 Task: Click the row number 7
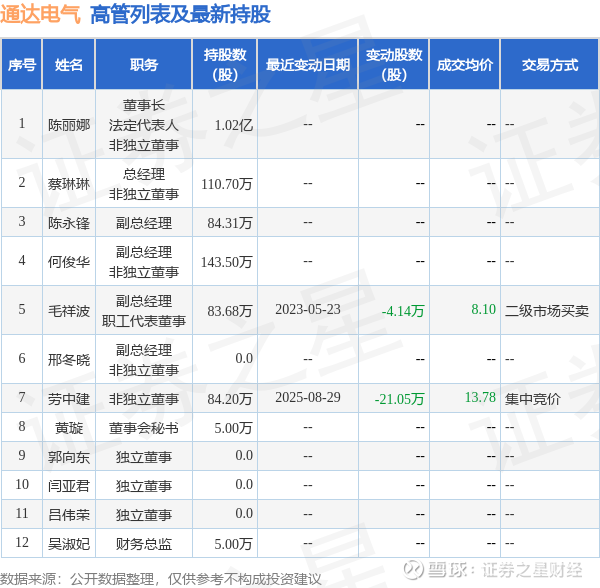pyautogui.click(x=22, y=397)
